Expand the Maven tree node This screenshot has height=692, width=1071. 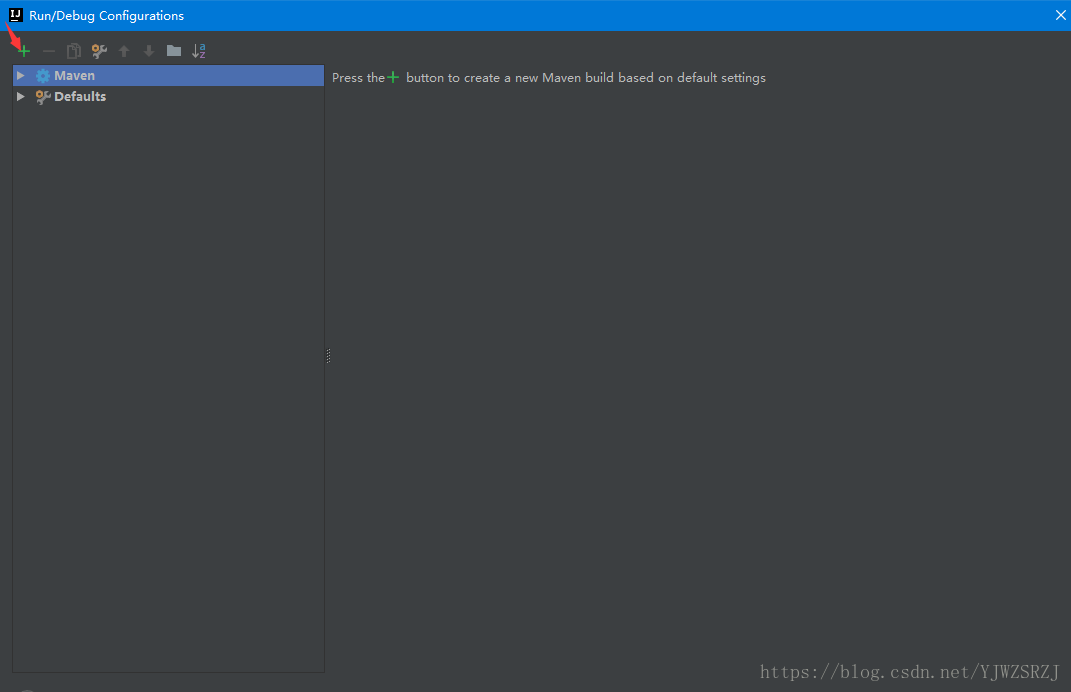coord(20,75)
